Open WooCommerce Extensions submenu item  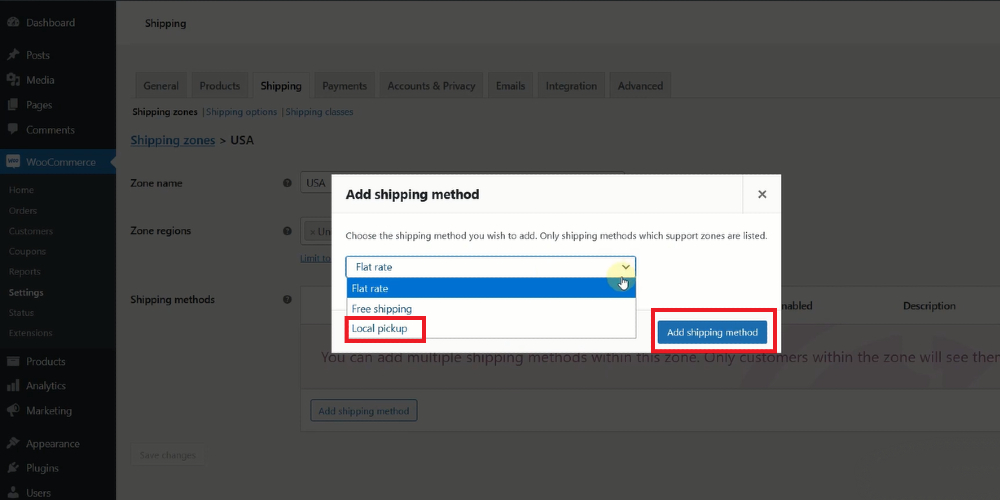[x=31, y=333]
